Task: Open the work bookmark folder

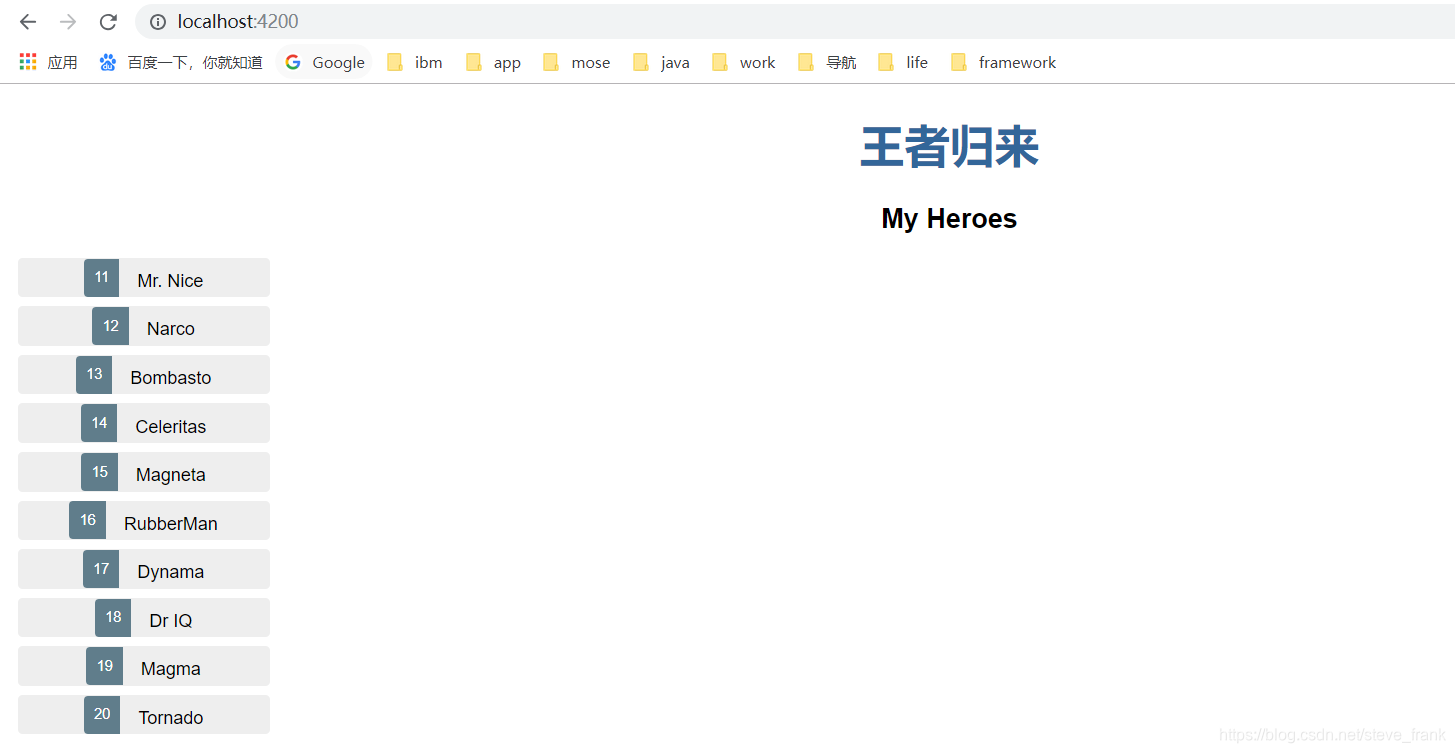Action: point(744,62)
